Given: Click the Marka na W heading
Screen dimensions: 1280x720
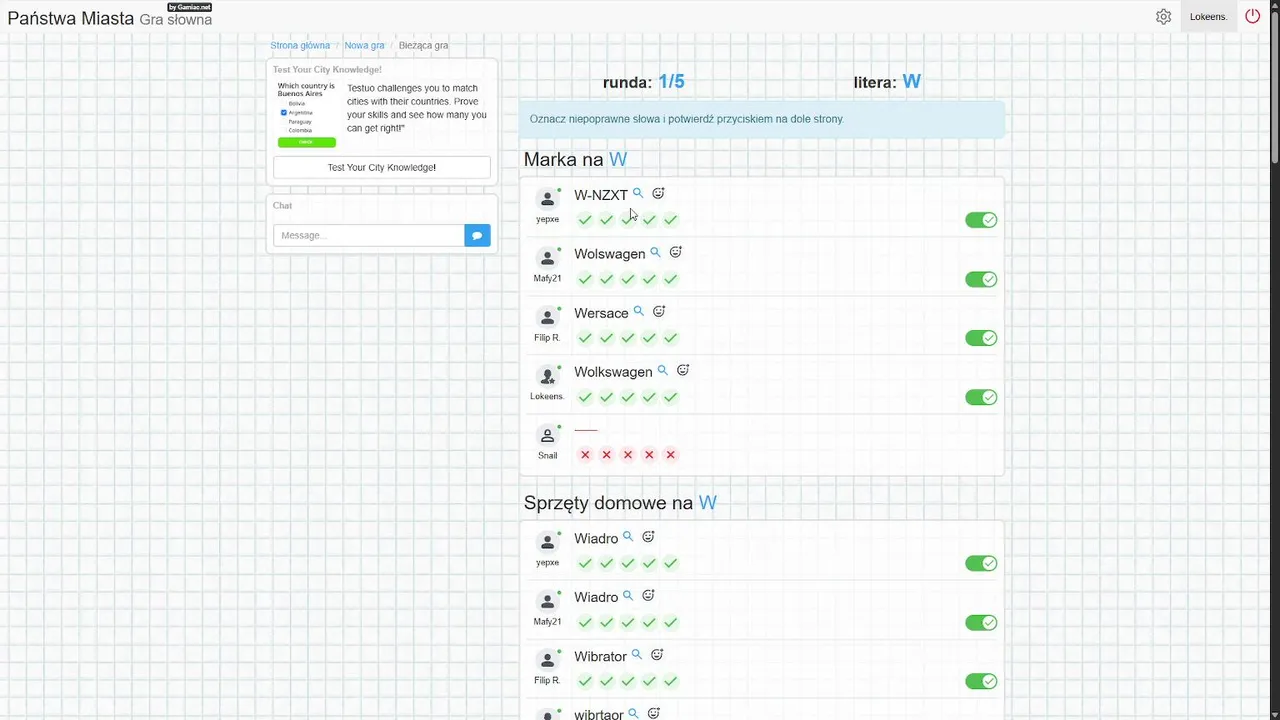Looking at the screenshot, I should point(575,159).
